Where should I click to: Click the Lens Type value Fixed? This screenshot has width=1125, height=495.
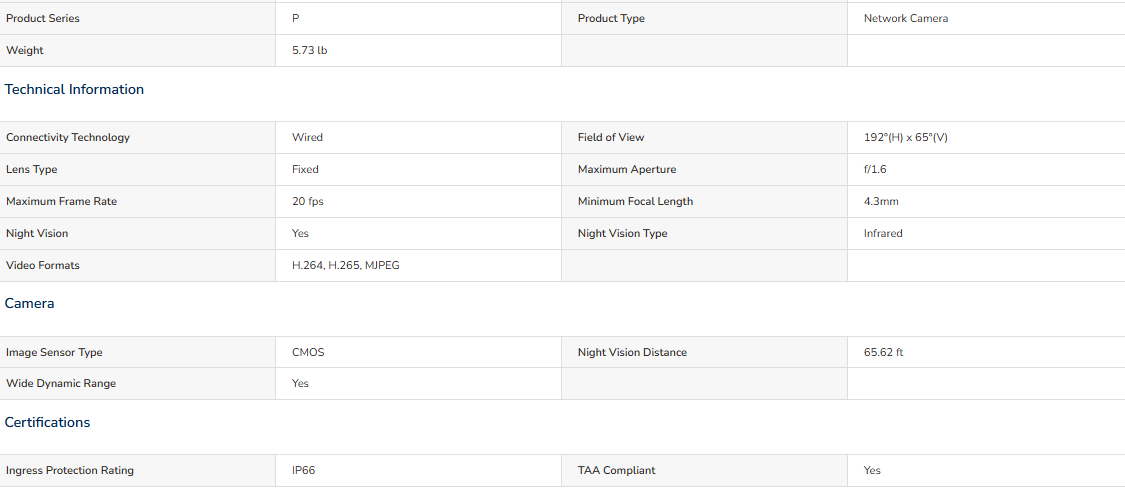[305, 169]
